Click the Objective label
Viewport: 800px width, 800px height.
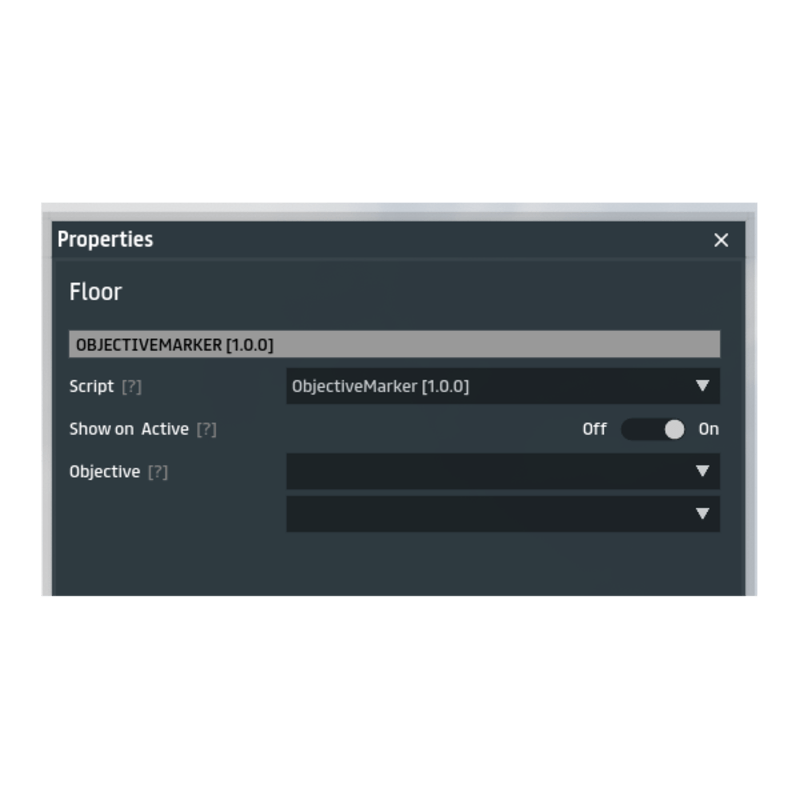[x=105, y=472]
